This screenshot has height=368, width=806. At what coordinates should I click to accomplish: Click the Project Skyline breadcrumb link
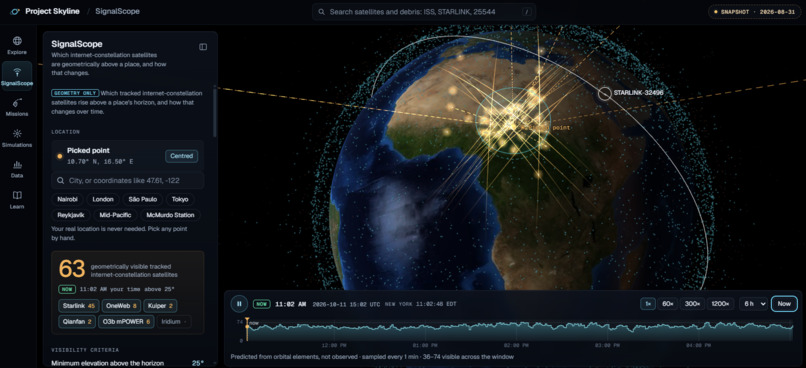click(52, 11)
